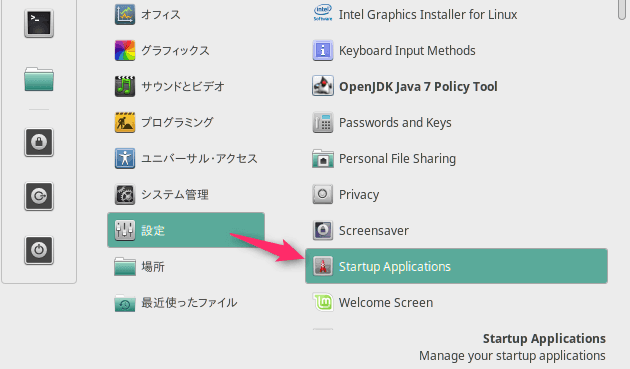Click the power off icon in sidebar

point(39,250)
